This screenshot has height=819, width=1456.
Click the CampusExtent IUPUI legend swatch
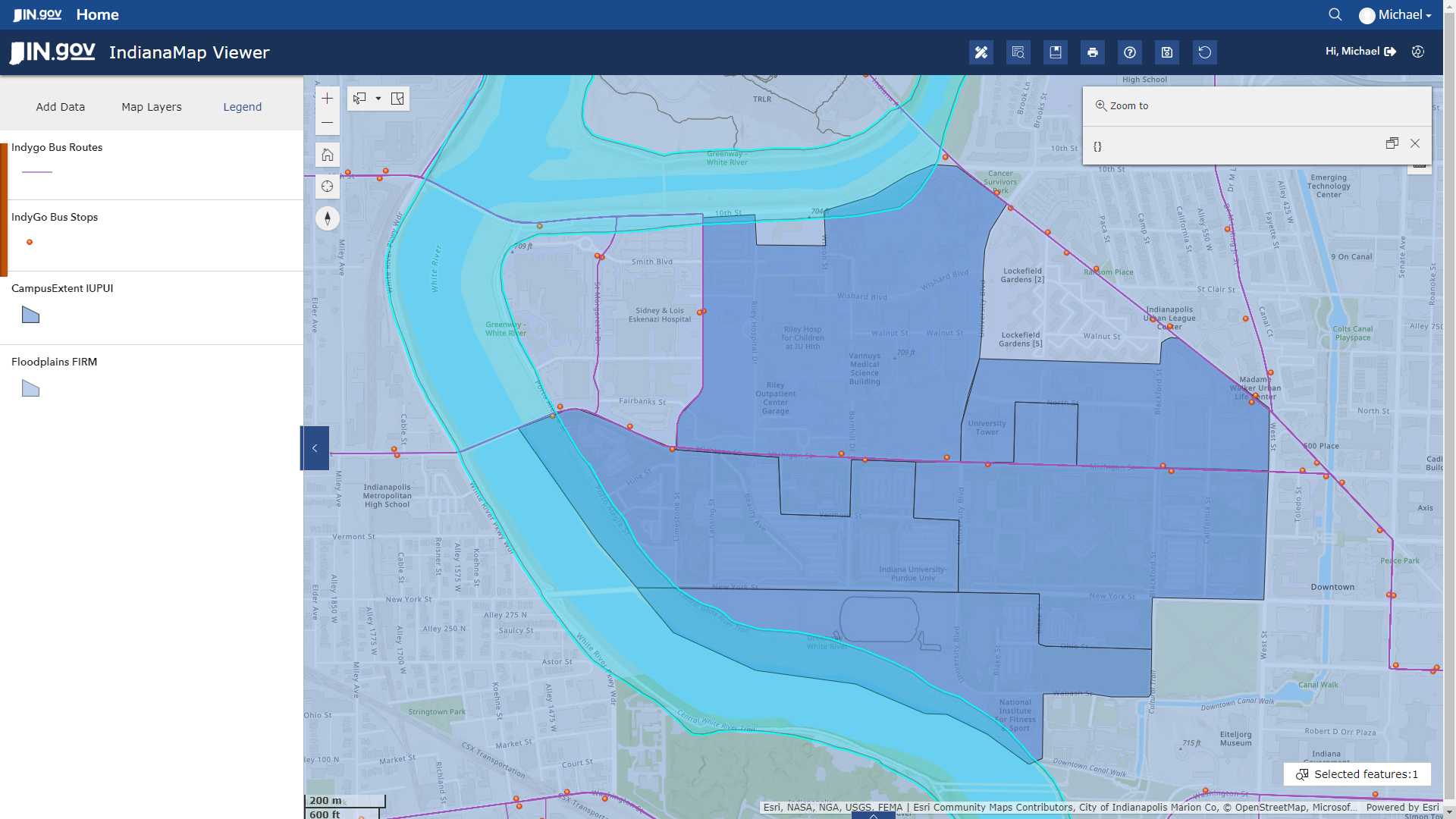[x=30, y=315]
